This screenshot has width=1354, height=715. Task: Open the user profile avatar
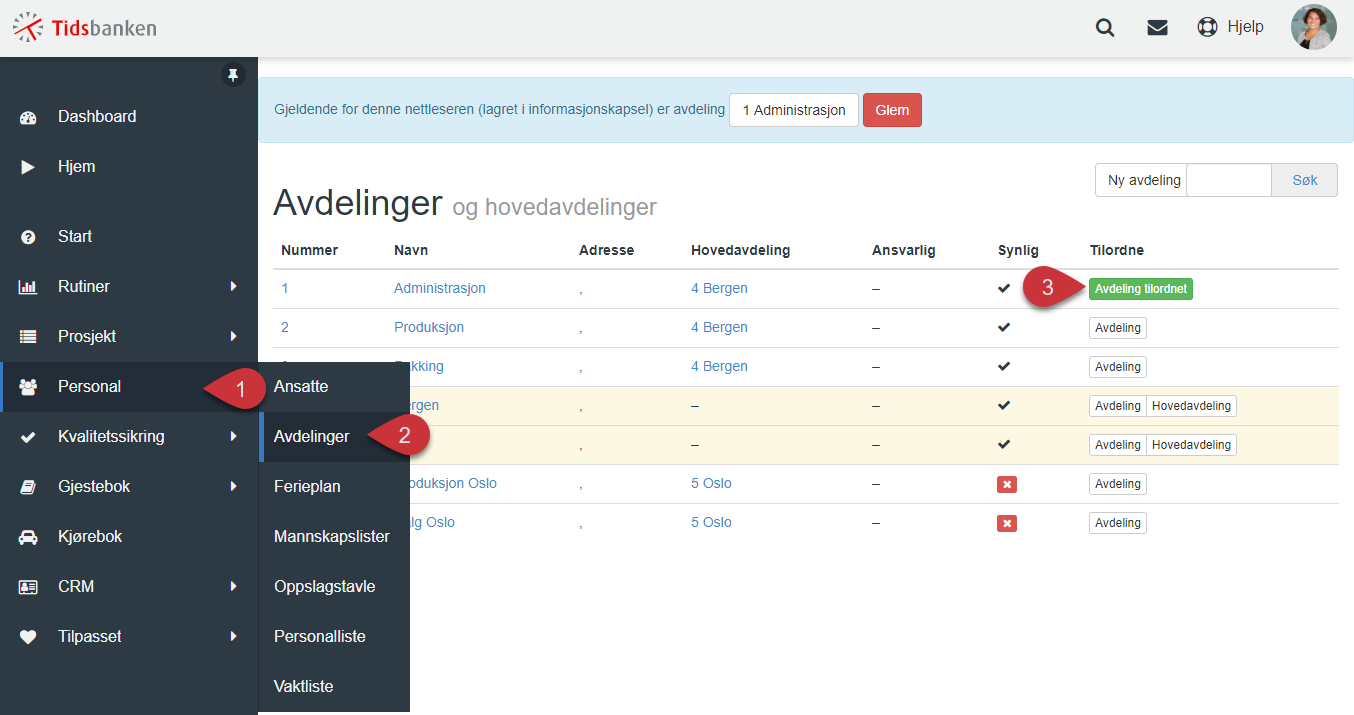tap(1314, 27)
